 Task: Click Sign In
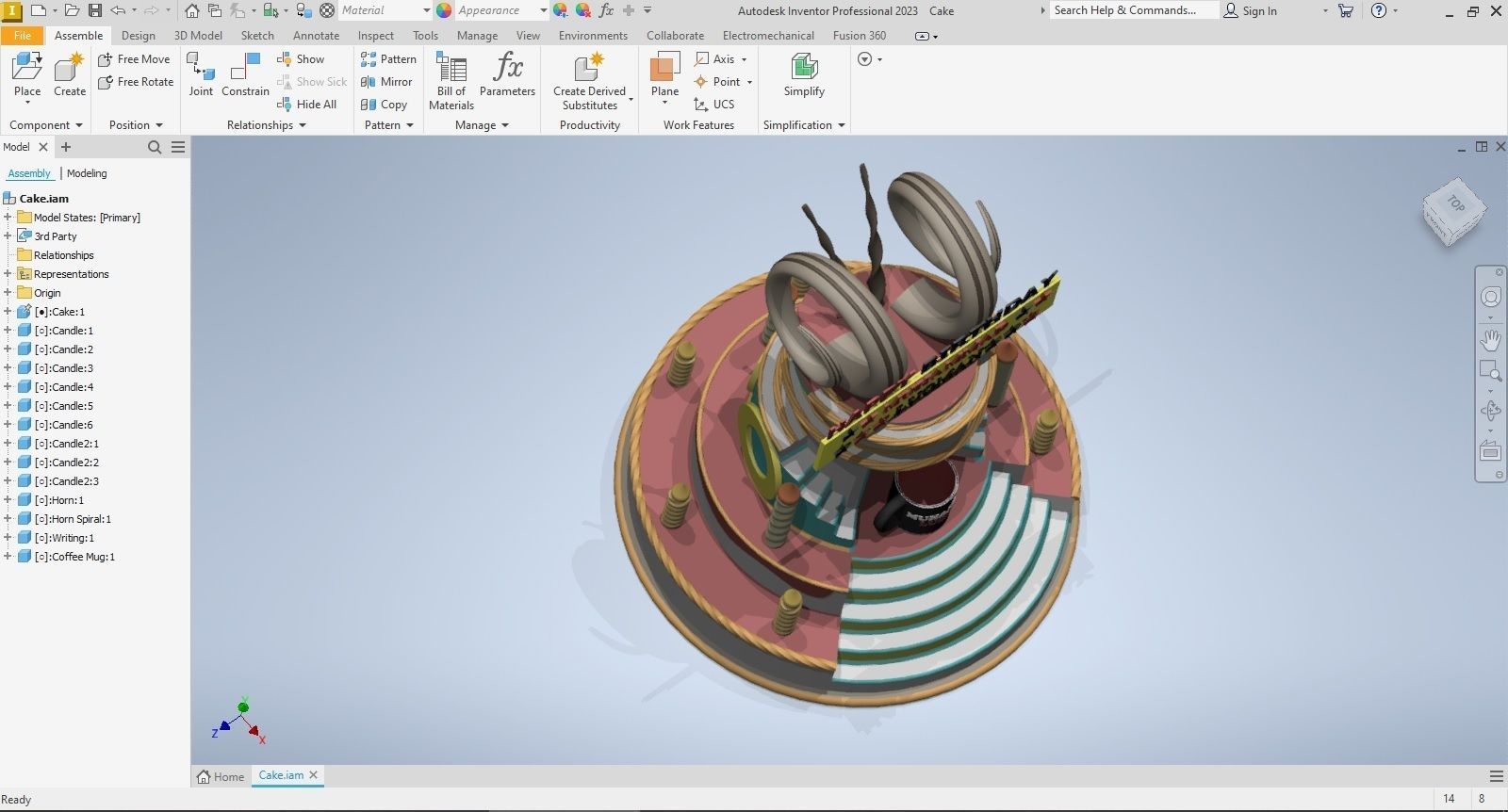pyautogui.click(x=1250, y=10)
